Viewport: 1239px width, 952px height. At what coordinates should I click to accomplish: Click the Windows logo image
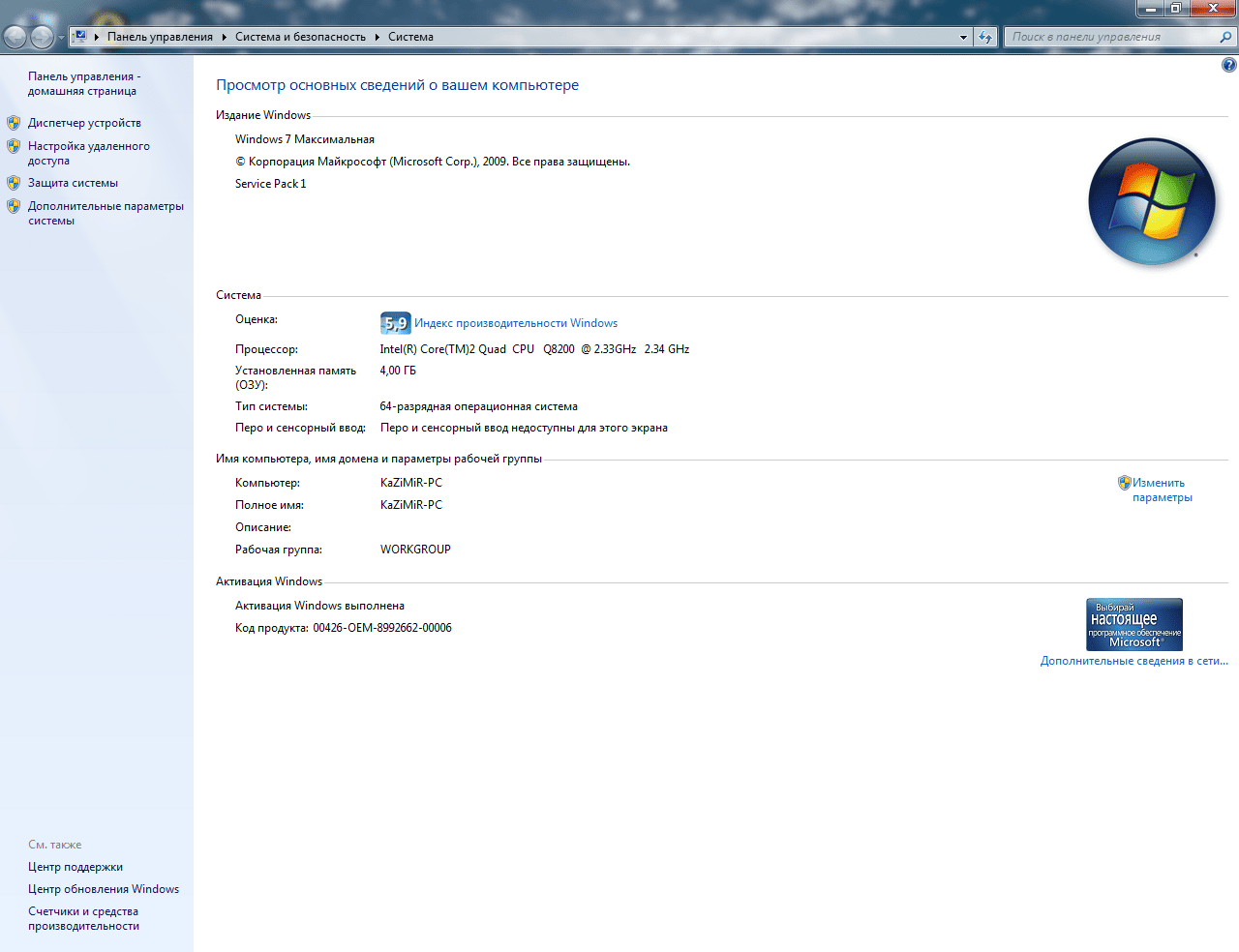pos(1152,202)
